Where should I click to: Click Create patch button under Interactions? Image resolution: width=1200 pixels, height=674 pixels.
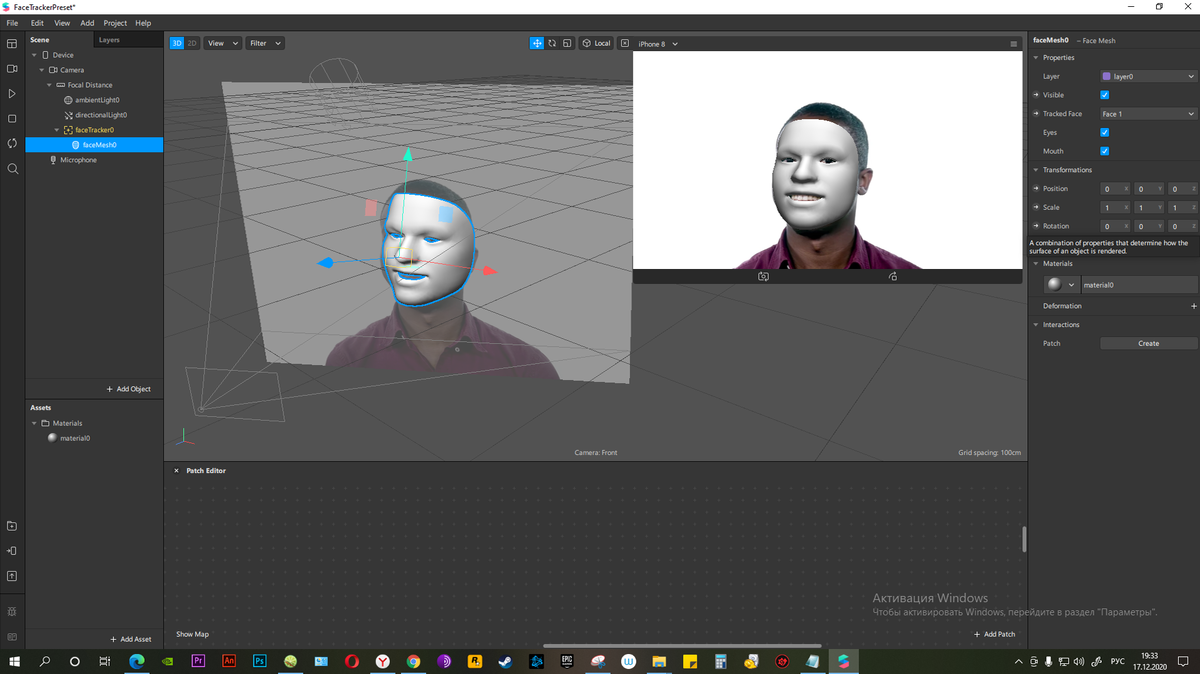pyautogui.click(x=1148, y=343)
